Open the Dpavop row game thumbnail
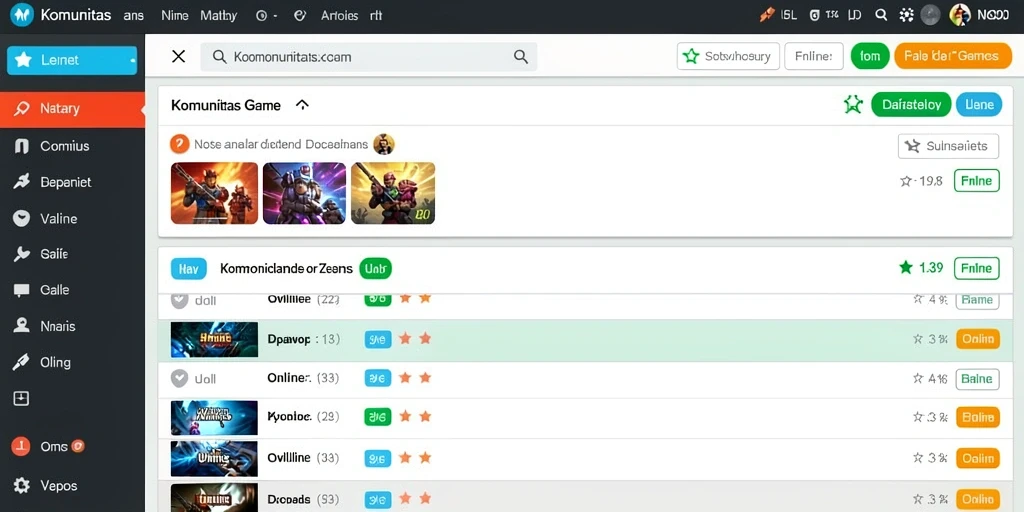Viewport: 1024px width, 512px height. [x=214, y=340]
